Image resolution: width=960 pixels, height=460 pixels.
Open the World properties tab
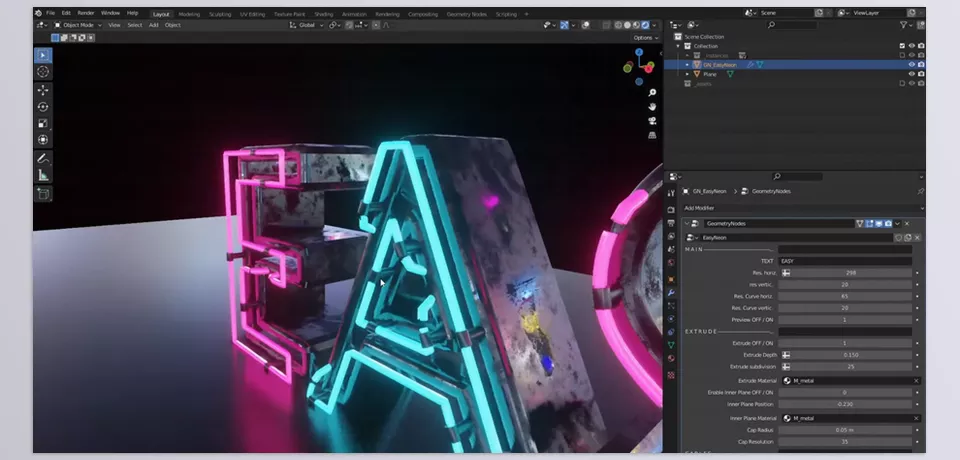point(671,262)
